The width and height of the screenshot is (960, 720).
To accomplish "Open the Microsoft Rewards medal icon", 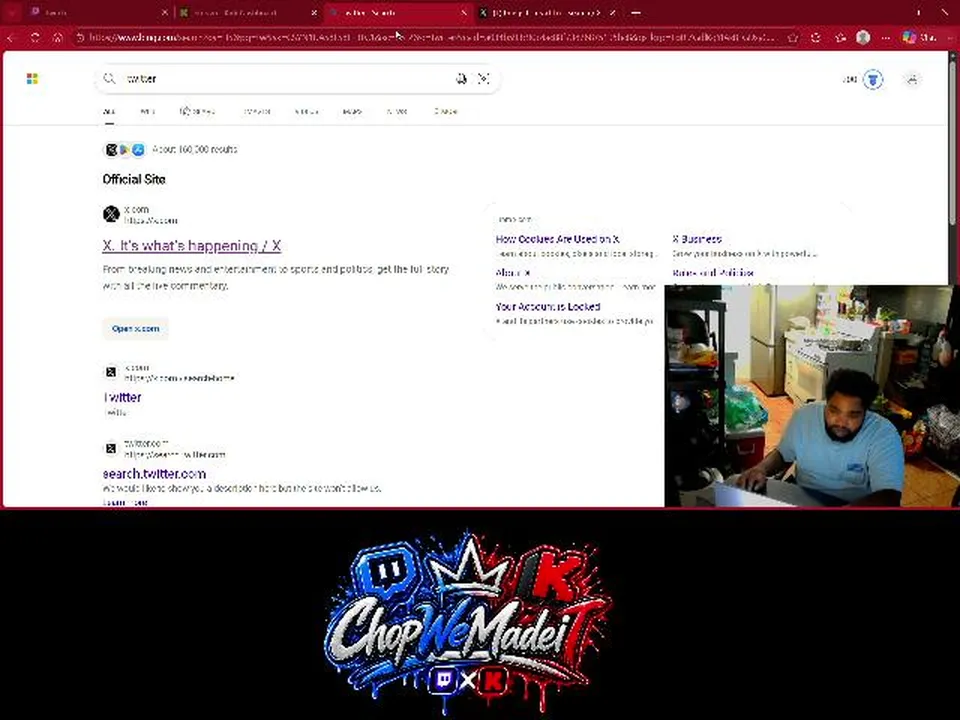I will coord(873,79).
